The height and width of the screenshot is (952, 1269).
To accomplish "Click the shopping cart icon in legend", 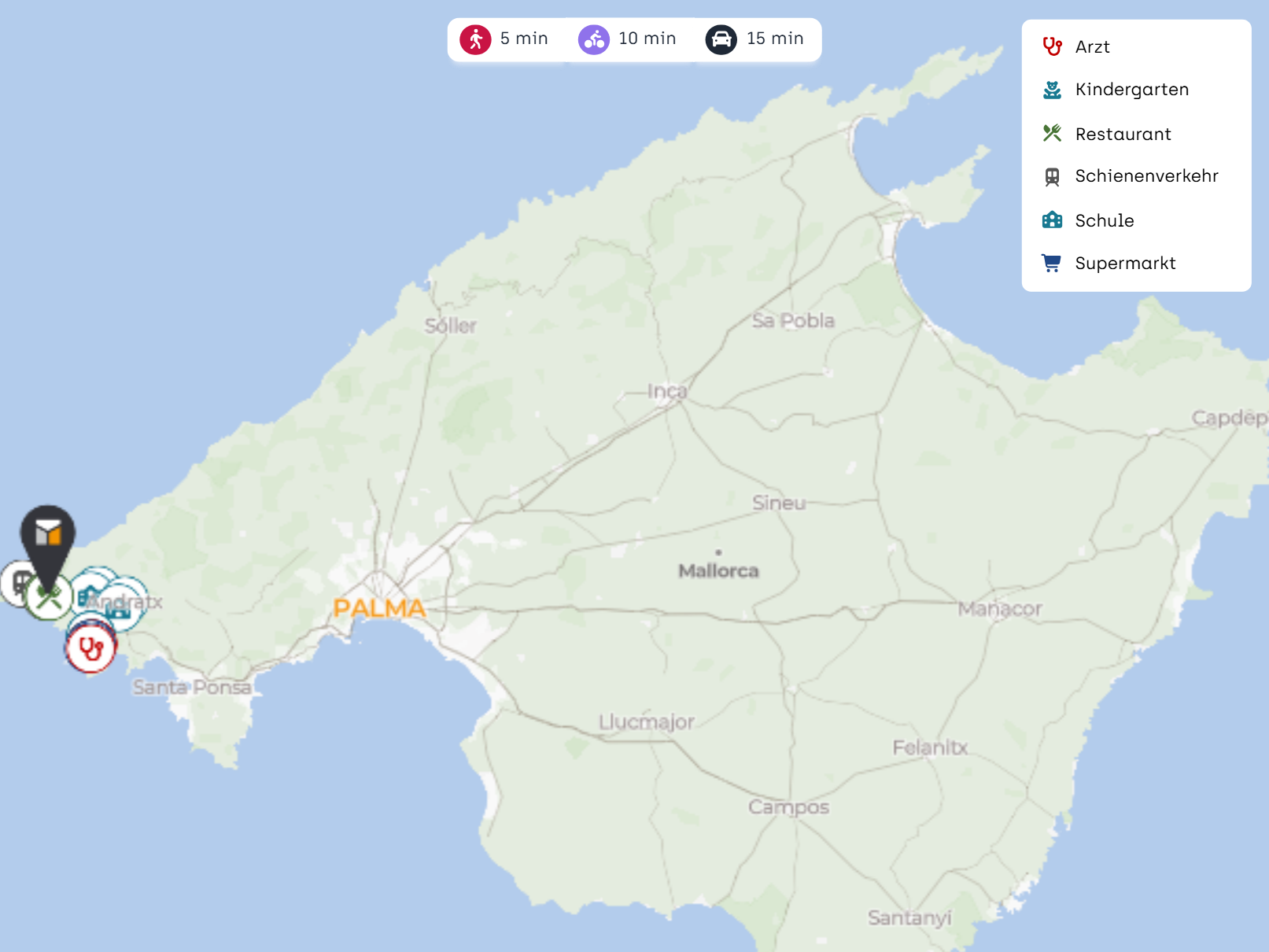I will pyautogui.click(x=1052, y=263).
